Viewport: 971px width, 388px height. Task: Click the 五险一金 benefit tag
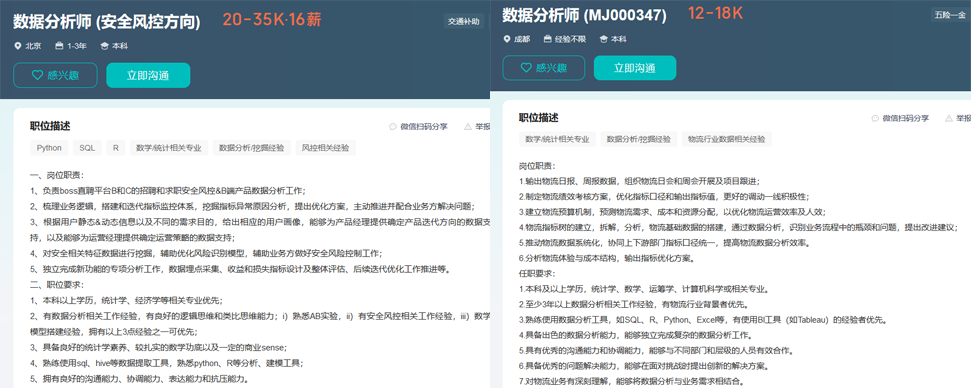(950, 15)
